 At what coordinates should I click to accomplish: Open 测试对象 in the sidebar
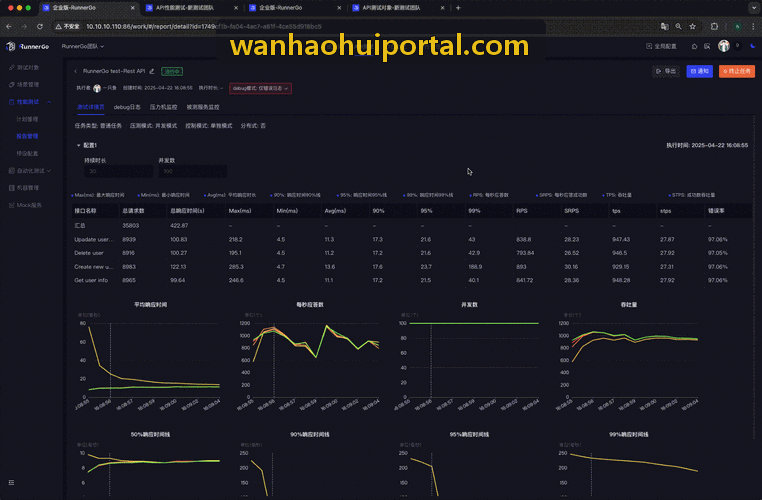tap(24, 68)
